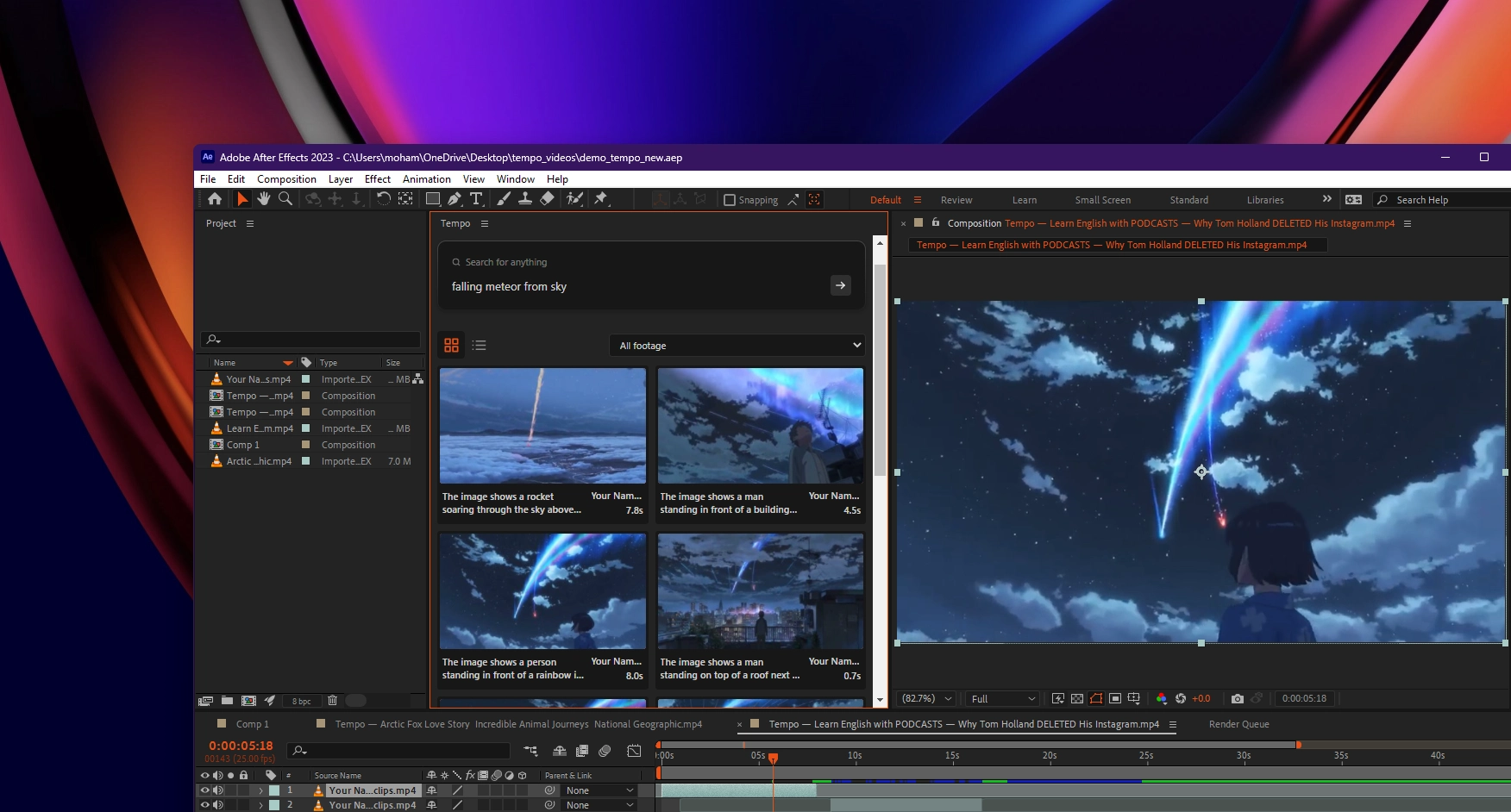Click the Home icon in toolbar
Screen dimensions: 1511x812
pyautogui.click(x=215, y=199)
